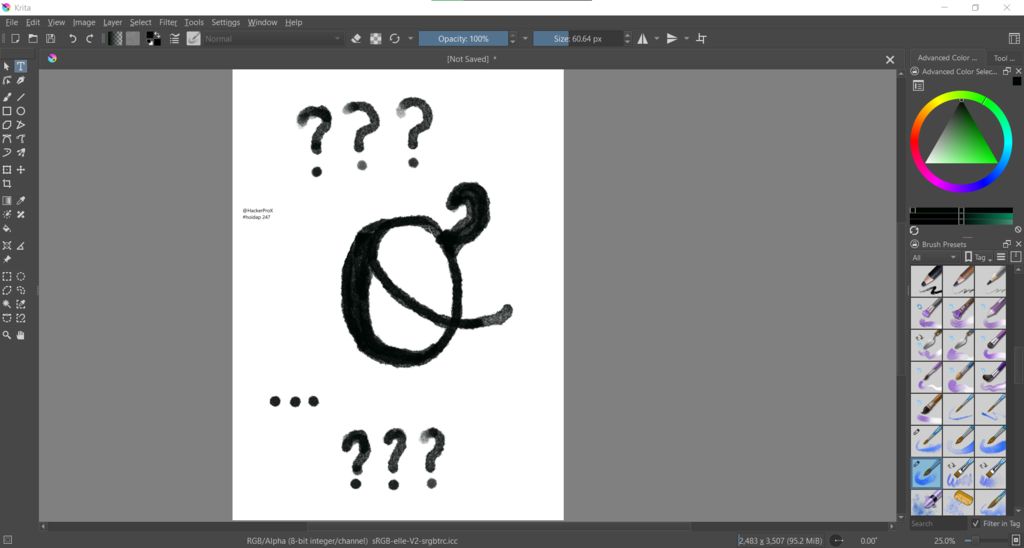Toggle vertical mirror tool

click(x=672, y=39)
